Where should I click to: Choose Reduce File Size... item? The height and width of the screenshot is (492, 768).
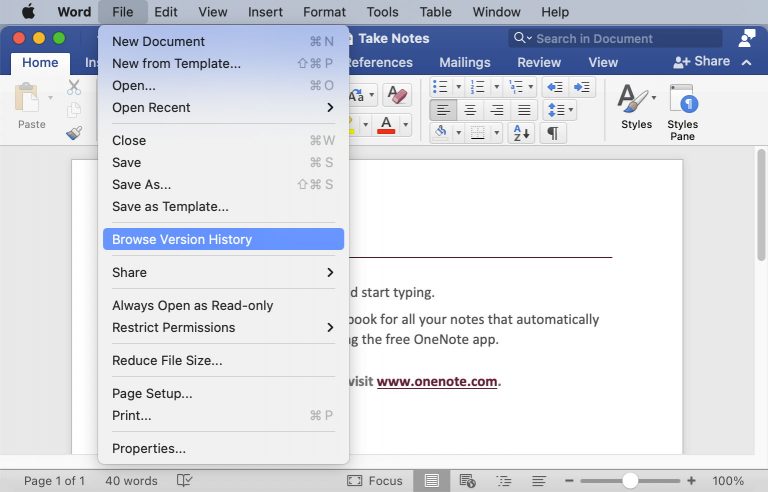coord(223,361)
